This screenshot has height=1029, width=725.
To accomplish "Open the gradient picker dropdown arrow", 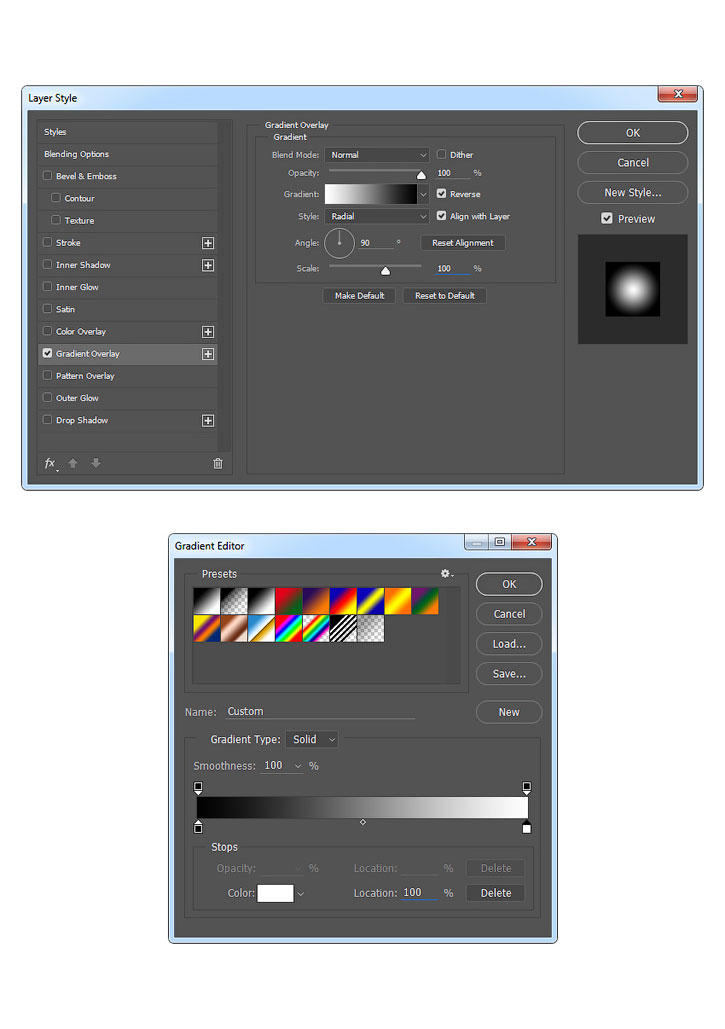I will pos(423,194).
